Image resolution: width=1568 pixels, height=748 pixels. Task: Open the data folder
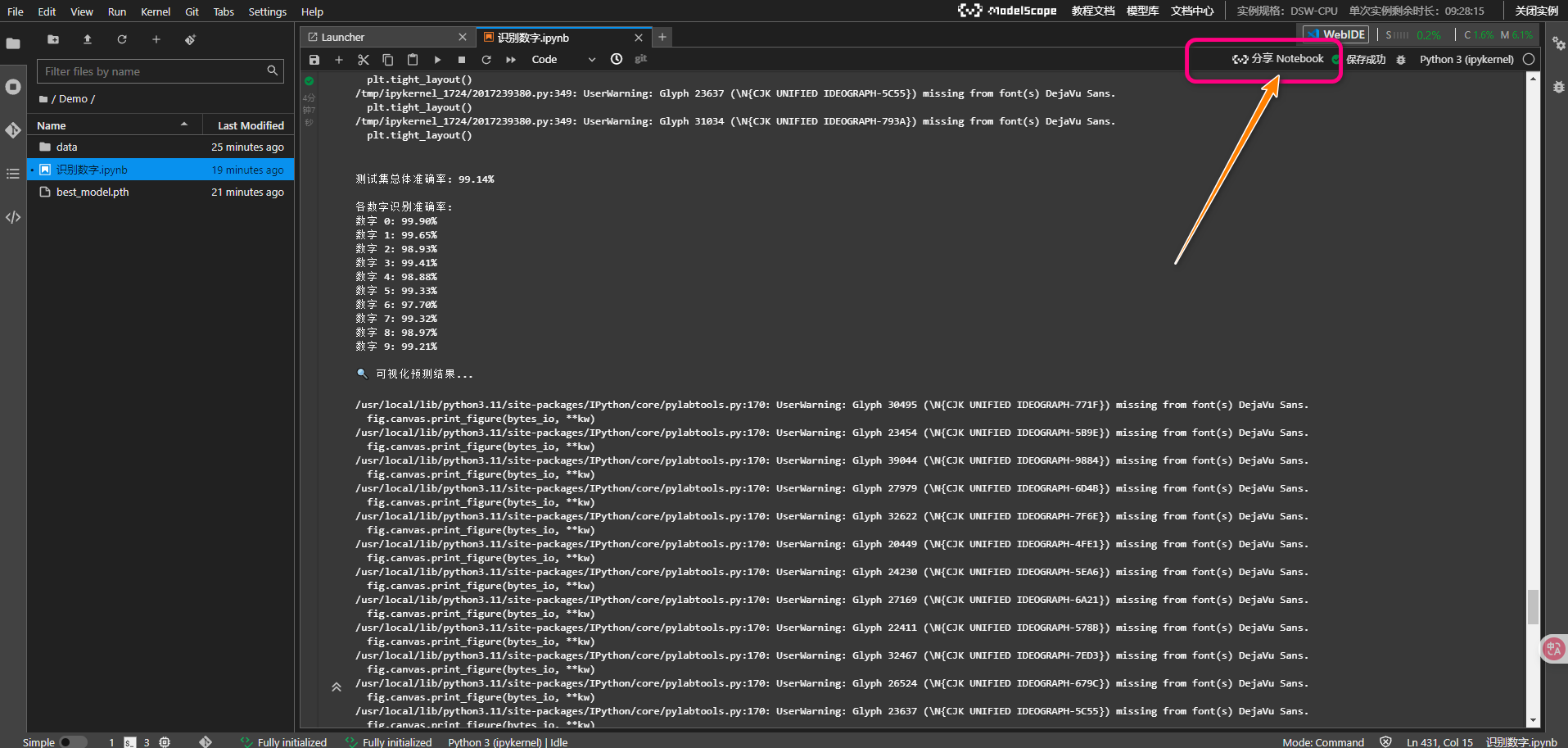160,147
